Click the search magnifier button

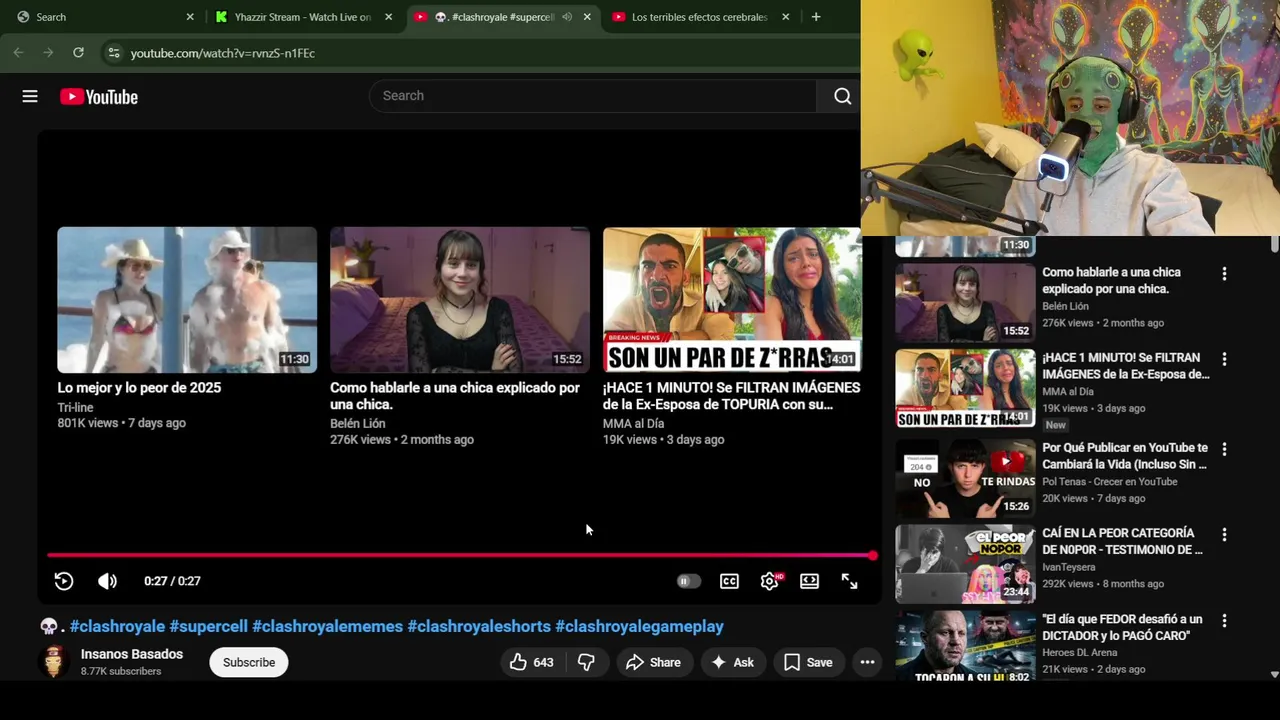tap(842, 96)
